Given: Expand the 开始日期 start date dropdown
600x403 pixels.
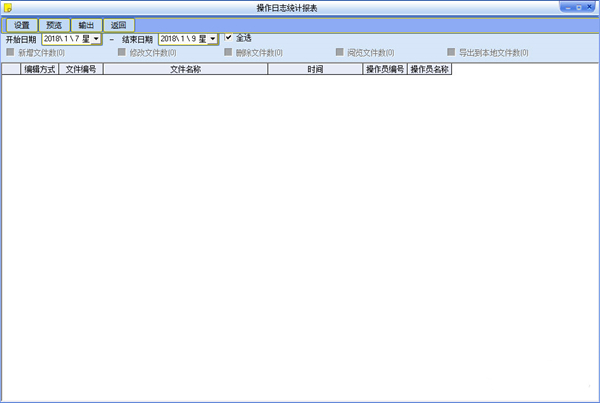Looking at the screenshot, I should coord(96,39).
